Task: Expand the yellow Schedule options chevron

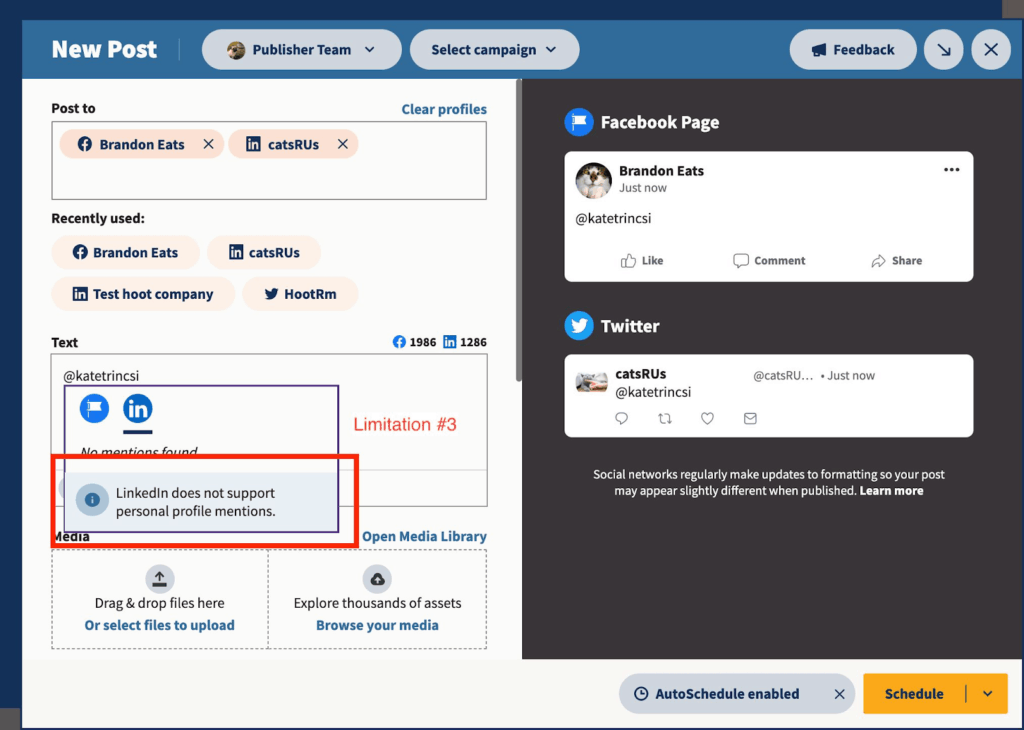Action: [988, 693]
